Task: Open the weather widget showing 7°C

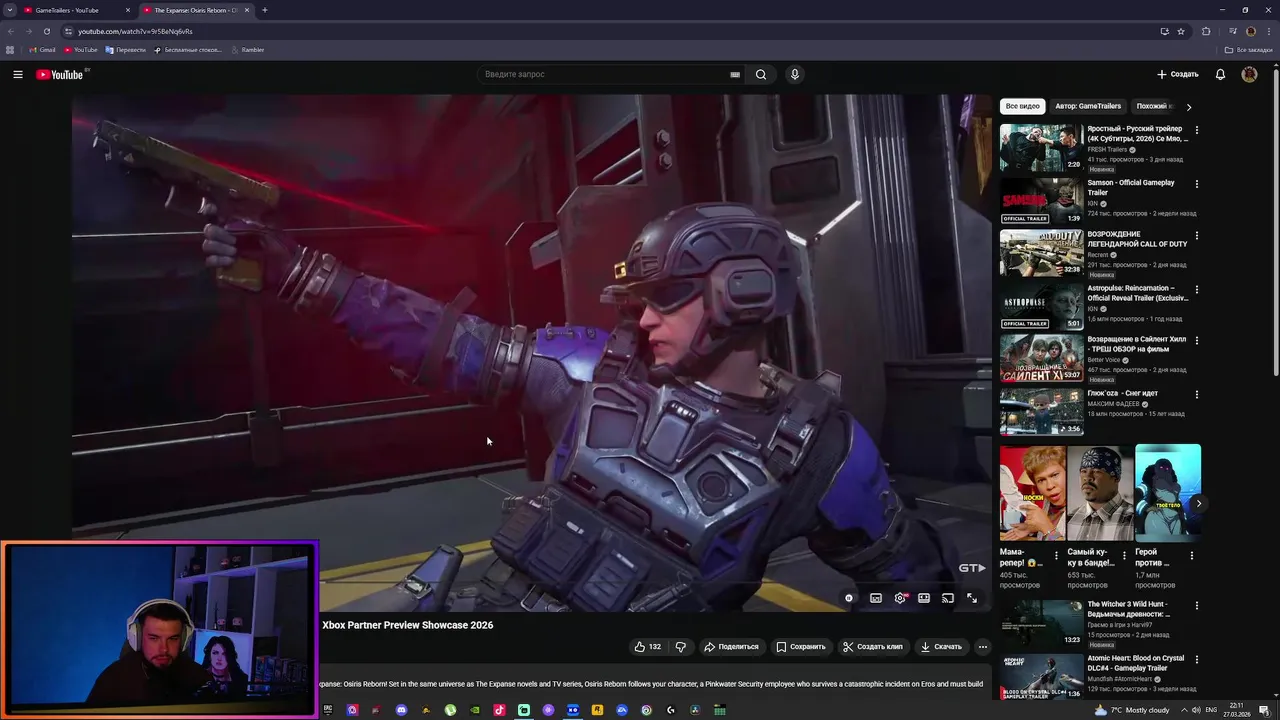Action: [x=1132, y=710]
